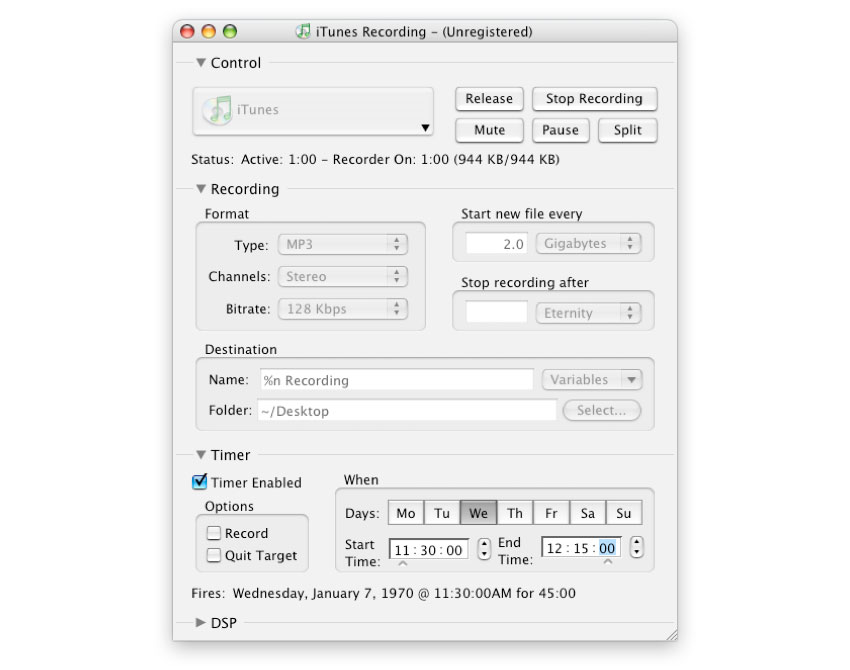This screenshot has width=850, height=670.
Task: Click the End Time field 12:15:00
Action: (581, 548)
